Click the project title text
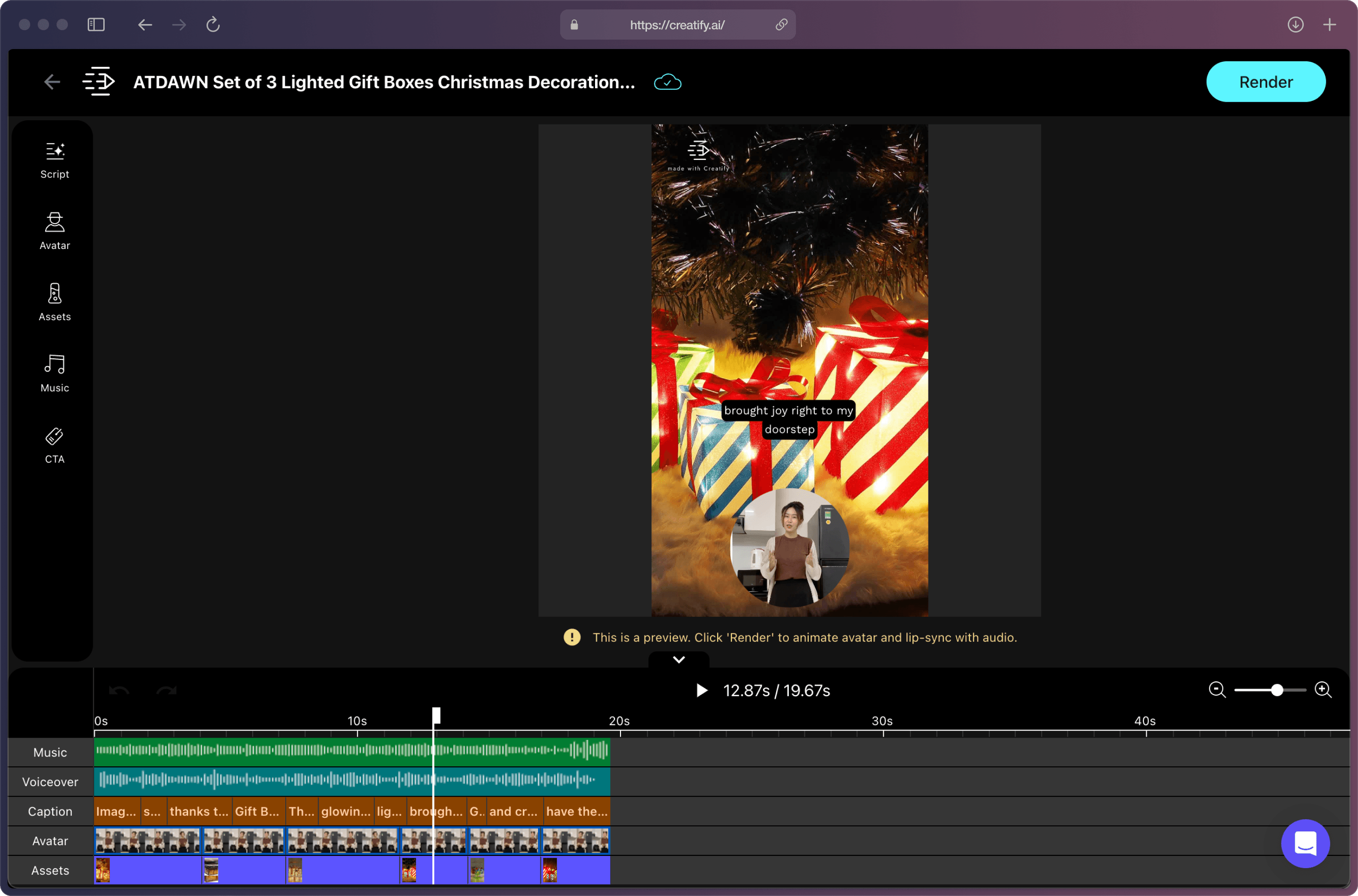The width and height of the screenshot is (1358, 896). click(x=384, y=82)
